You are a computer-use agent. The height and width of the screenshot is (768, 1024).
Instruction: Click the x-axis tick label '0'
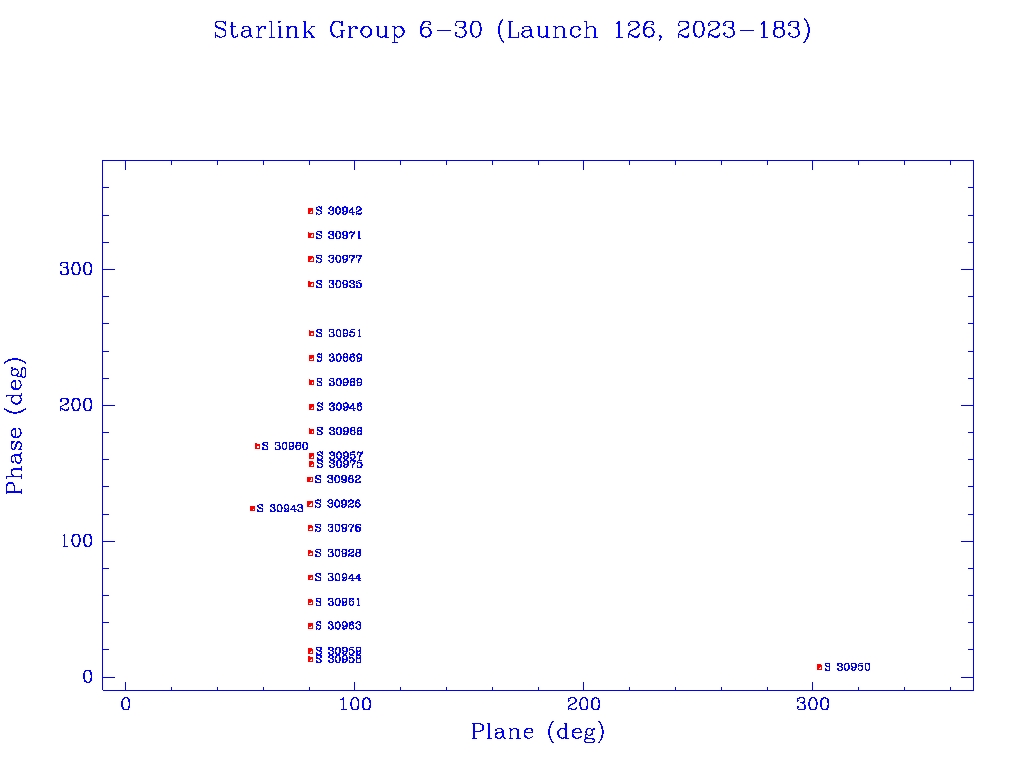coord(125,704)
